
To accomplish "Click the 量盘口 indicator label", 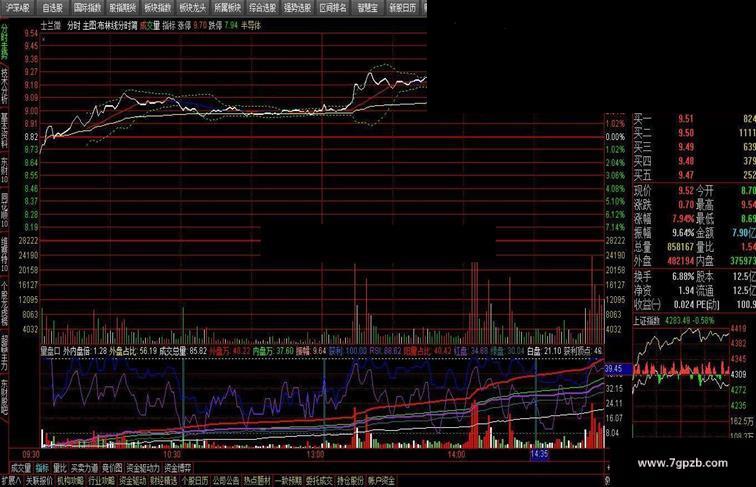I will 51,351.
